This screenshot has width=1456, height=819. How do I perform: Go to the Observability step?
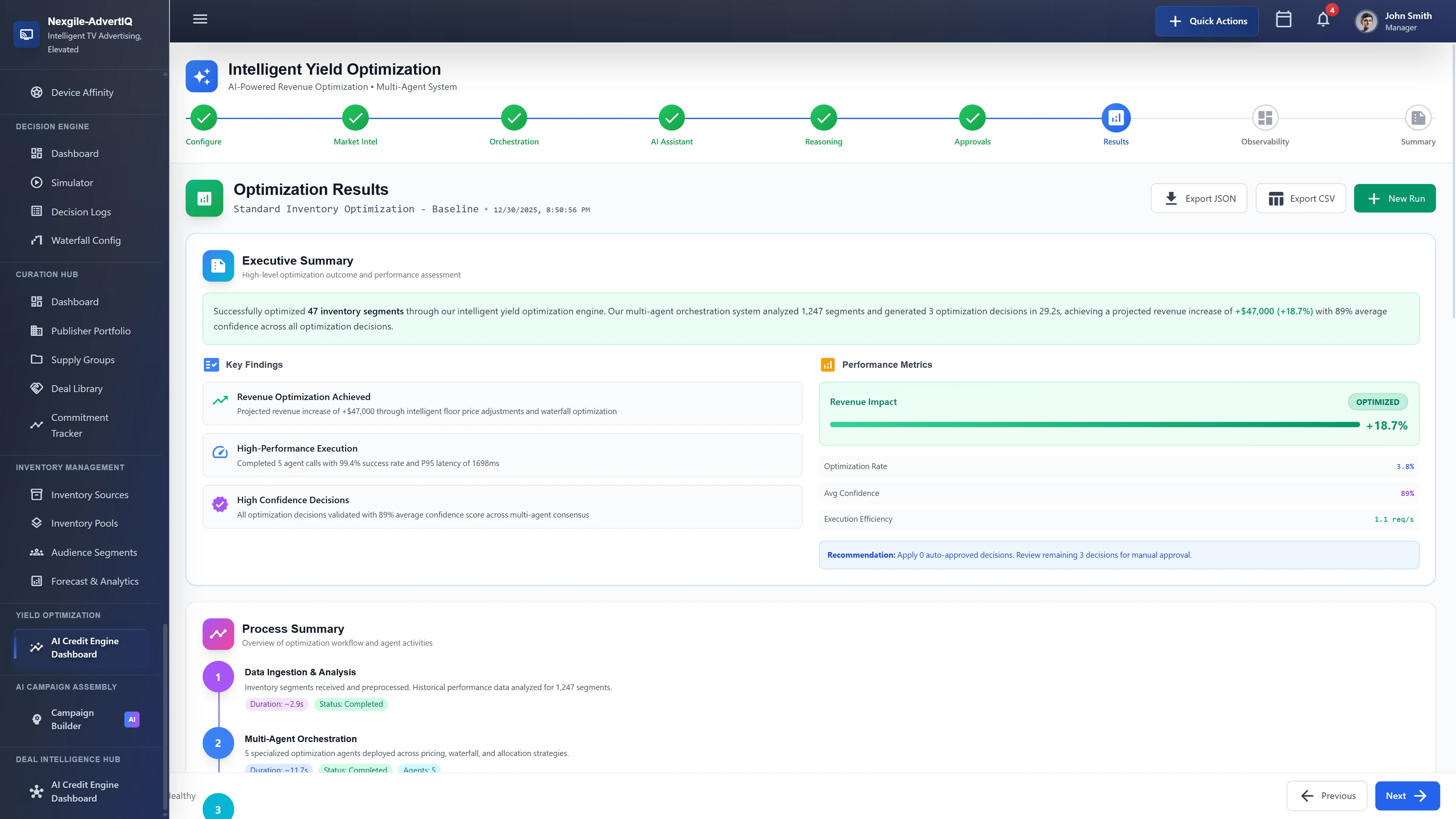[x=1265, y=118]
